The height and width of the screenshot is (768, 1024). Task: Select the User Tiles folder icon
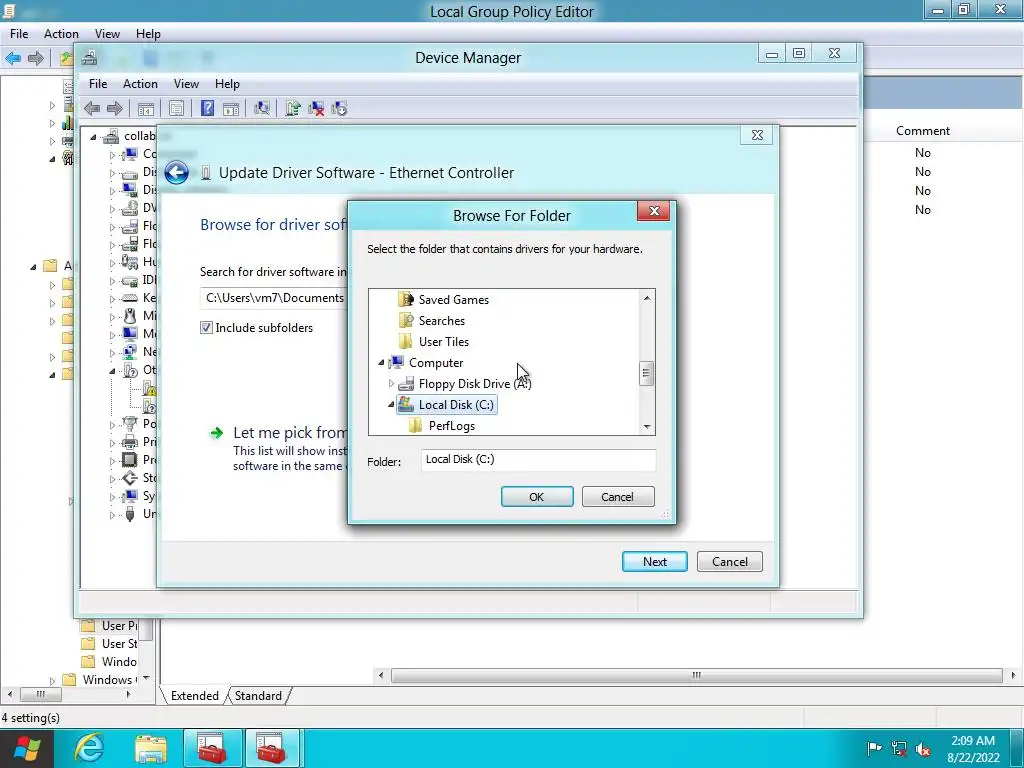tap(406, 342)
